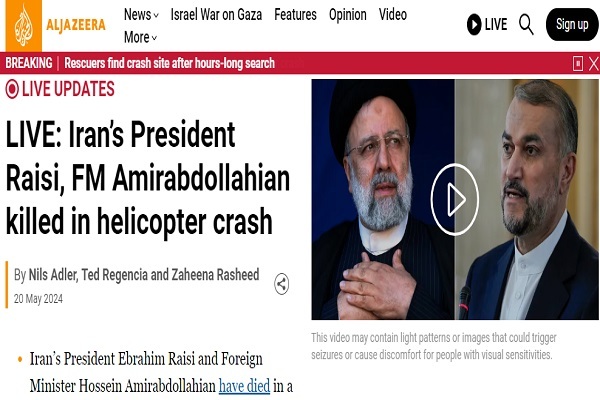Play the Raisi helicopter crash video
The width and height of the screenshot is (600, 400).
point(455,199)
